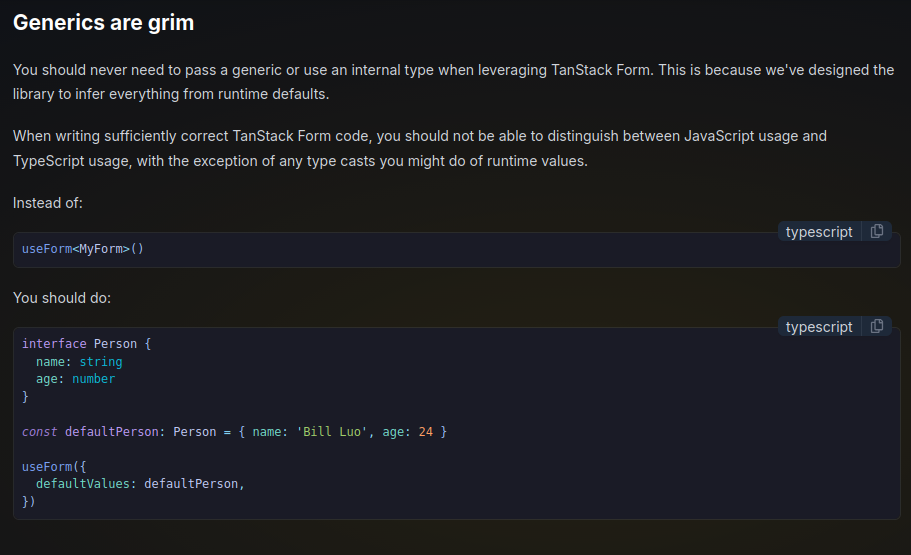This screenshot has height=555, width=911.
Task: Click the "defaultValues: defaultPerson," line
Action: pyautogui.click(x=140, y=484)
